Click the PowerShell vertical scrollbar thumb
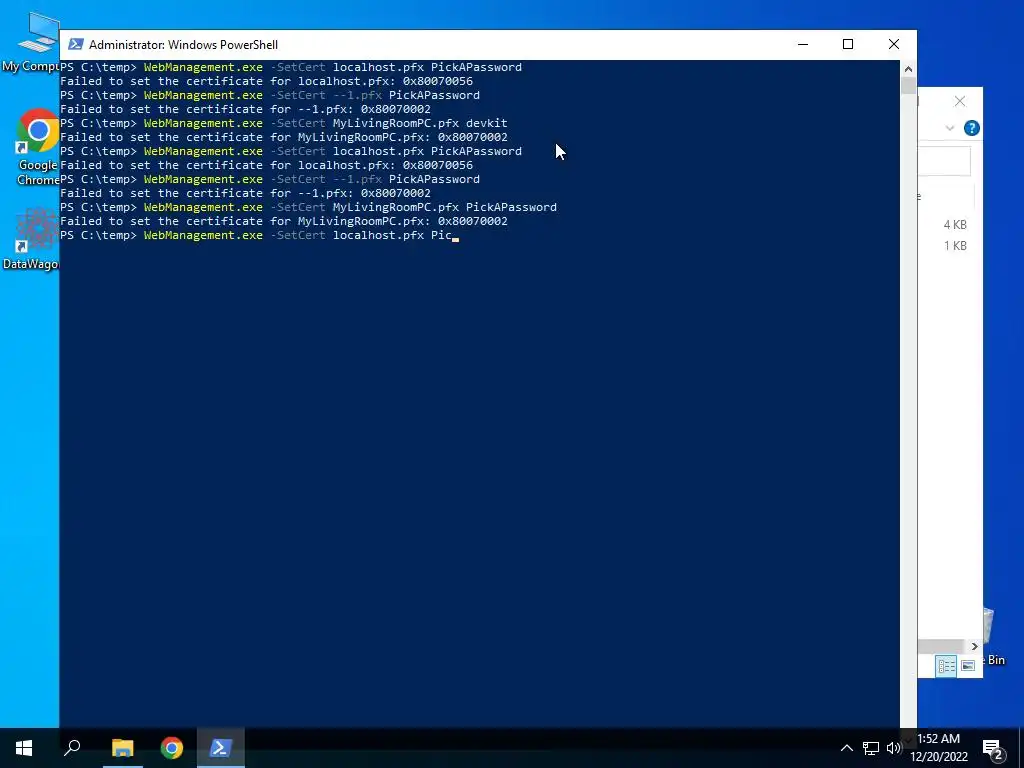 coord(908,85)
